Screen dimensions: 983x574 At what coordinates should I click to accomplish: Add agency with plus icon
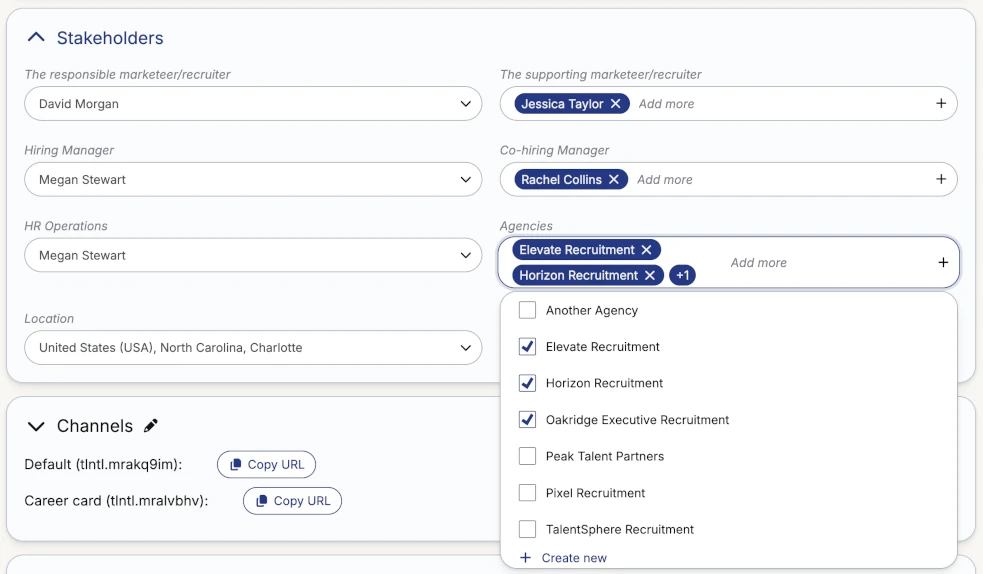pyautogui.click(x=943, y=263)
